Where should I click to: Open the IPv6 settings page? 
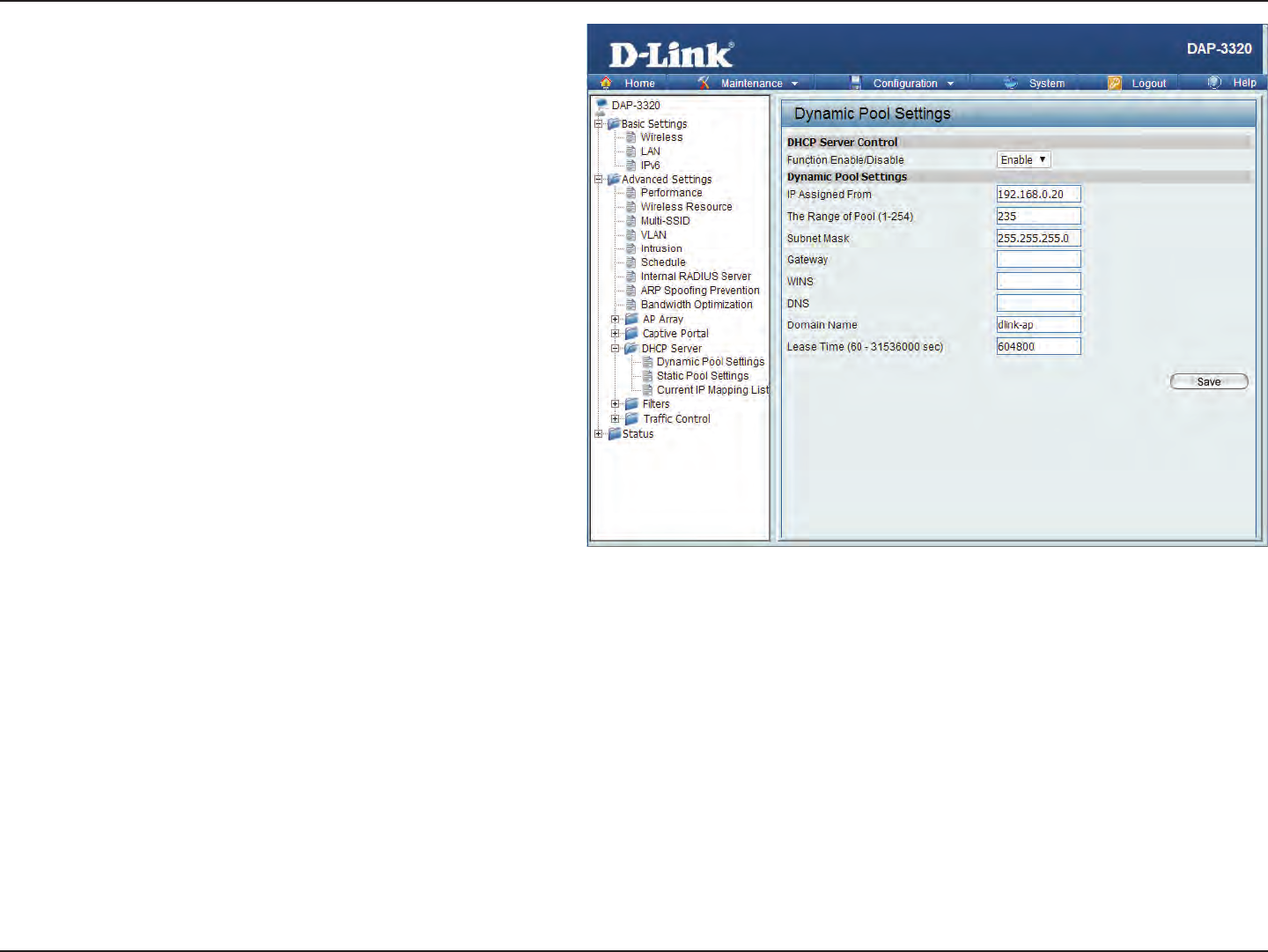tap(650, 166)
